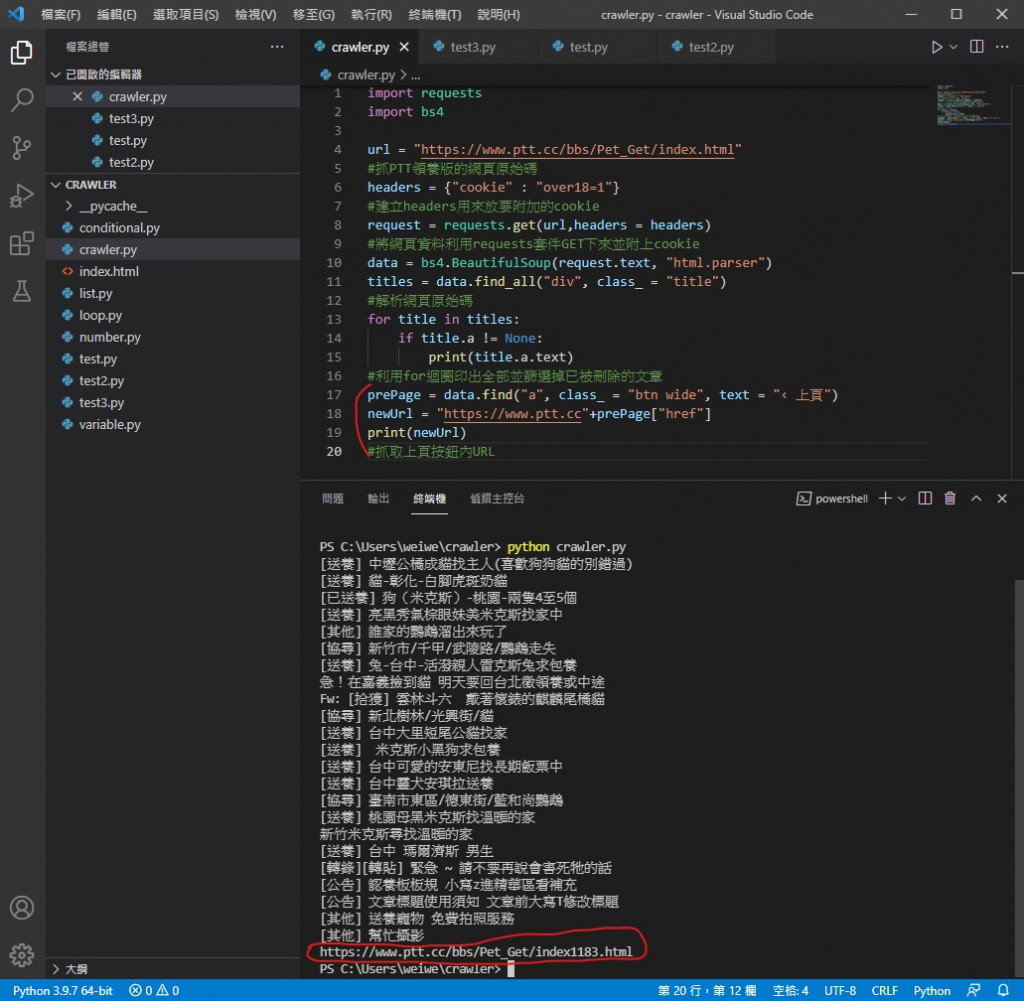Run the Python file with play button

[936, 47]
